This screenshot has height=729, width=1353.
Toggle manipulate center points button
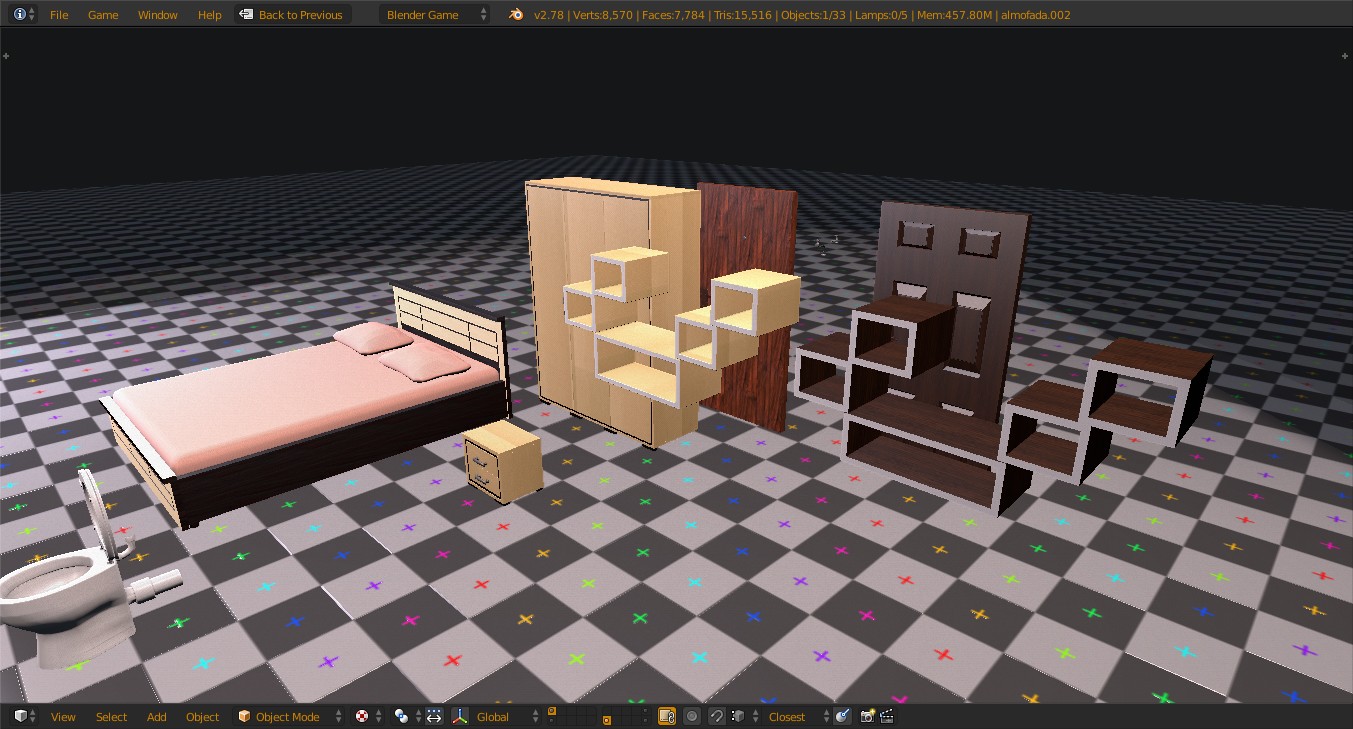click(434, 716)
